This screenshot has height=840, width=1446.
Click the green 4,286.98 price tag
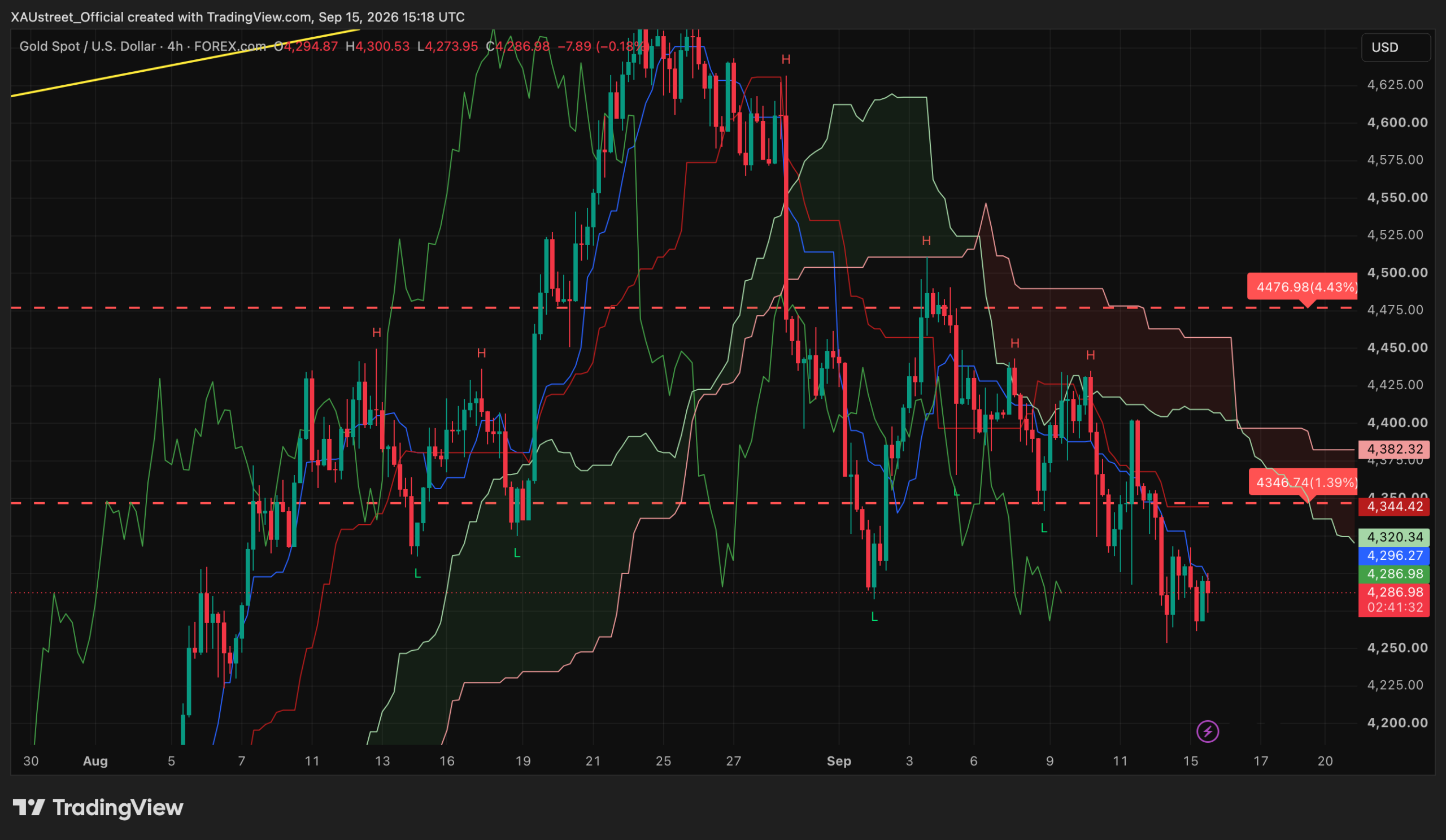[x=1394, y=574]
